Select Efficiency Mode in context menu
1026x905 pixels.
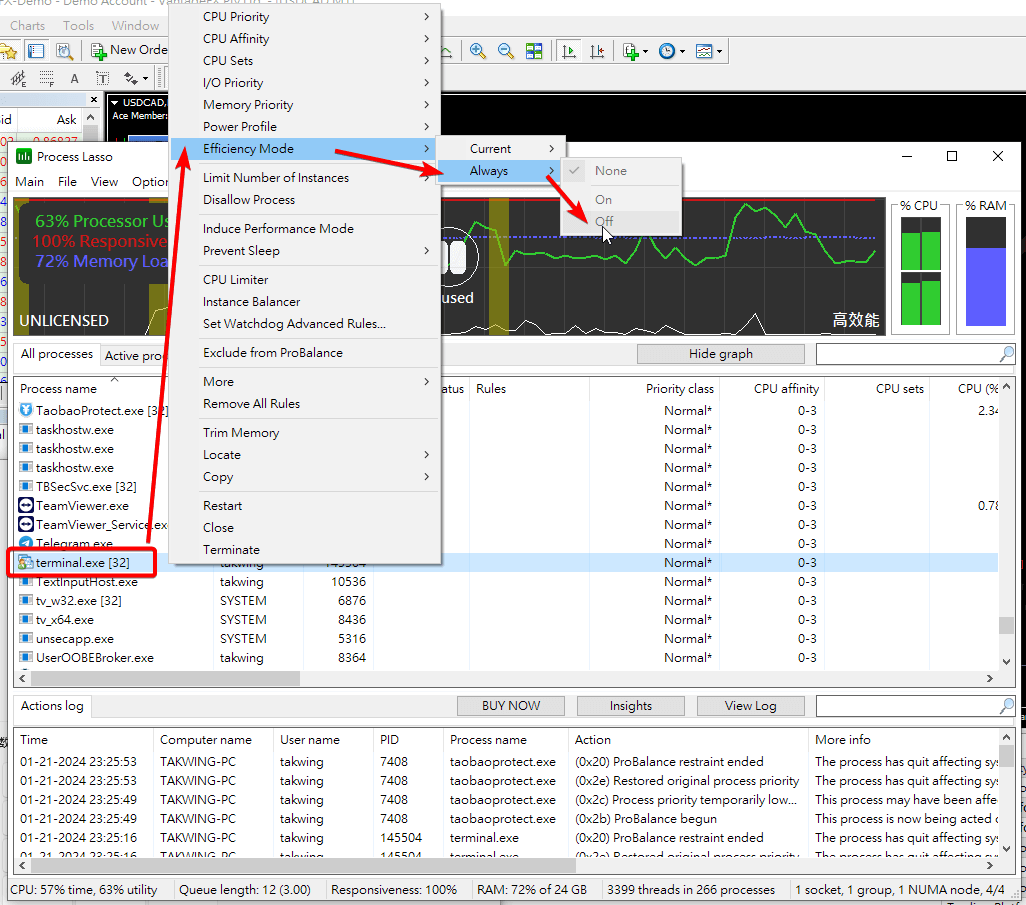[x=305, y=149]
